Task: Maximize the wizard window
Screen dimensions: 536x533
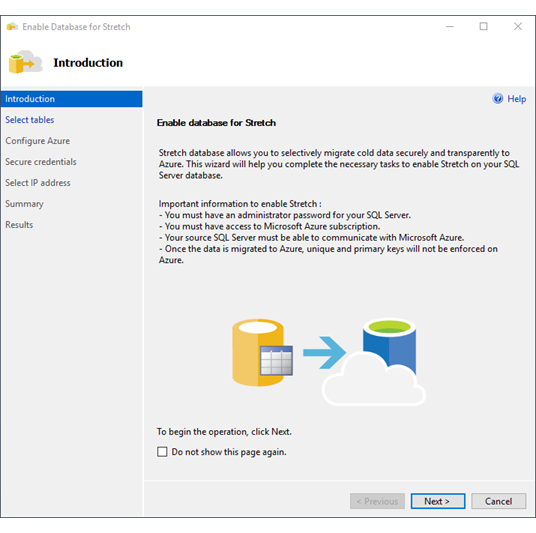Action: (483, 26)
